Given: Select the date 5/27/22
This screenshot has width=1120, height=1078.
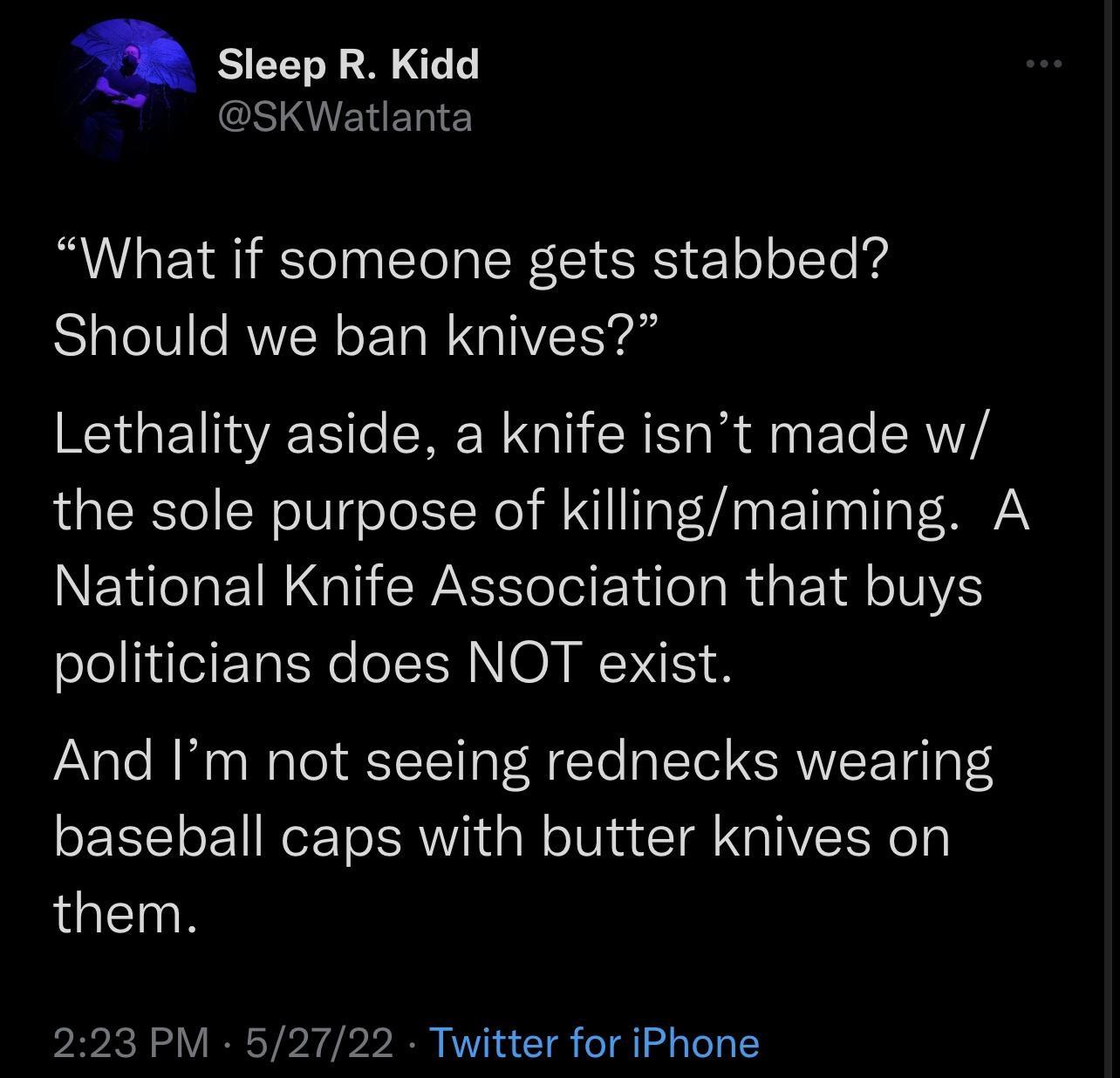Looking at the screenshot, I should click(319, 1041).
